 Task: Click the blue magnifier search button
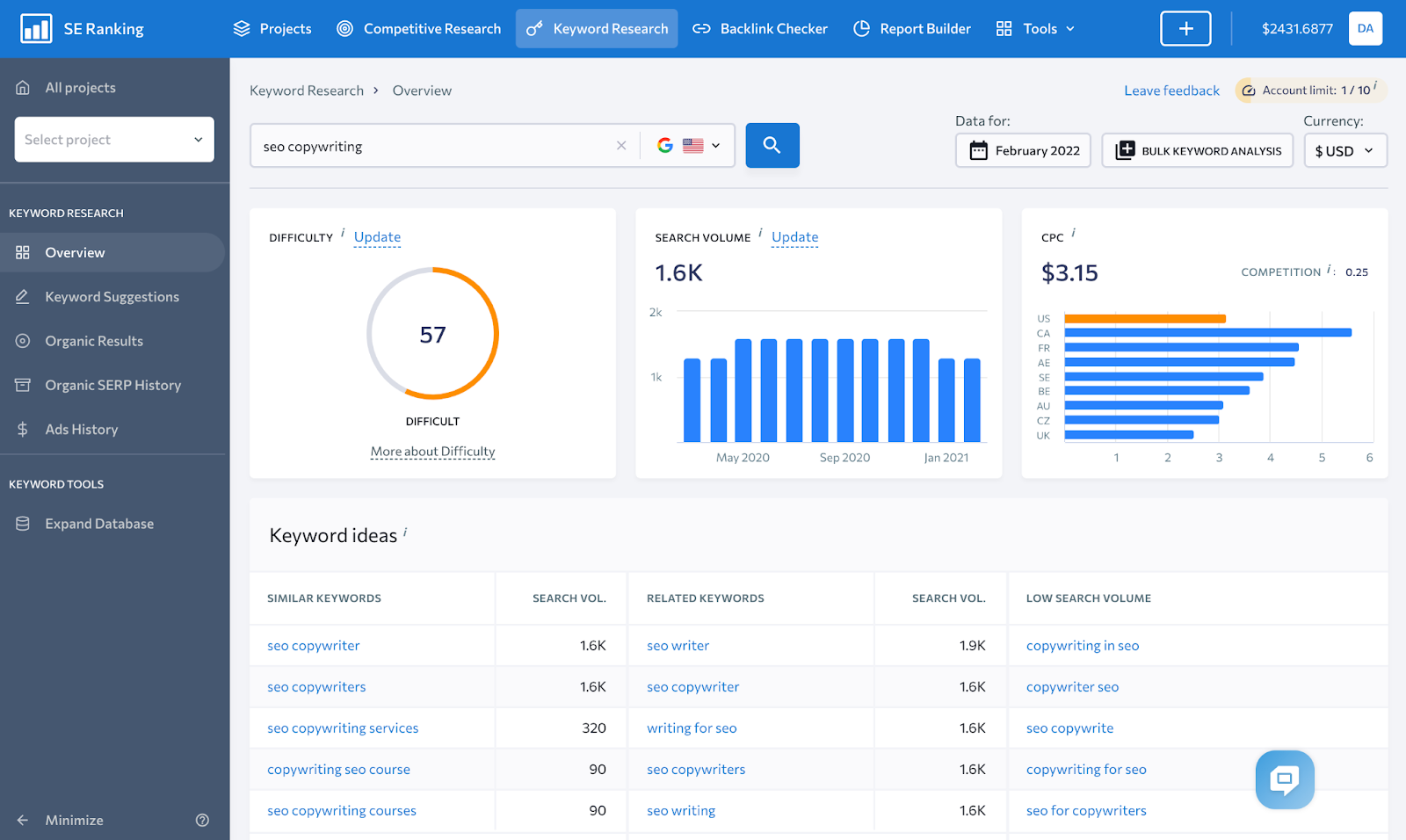(772, 145)
